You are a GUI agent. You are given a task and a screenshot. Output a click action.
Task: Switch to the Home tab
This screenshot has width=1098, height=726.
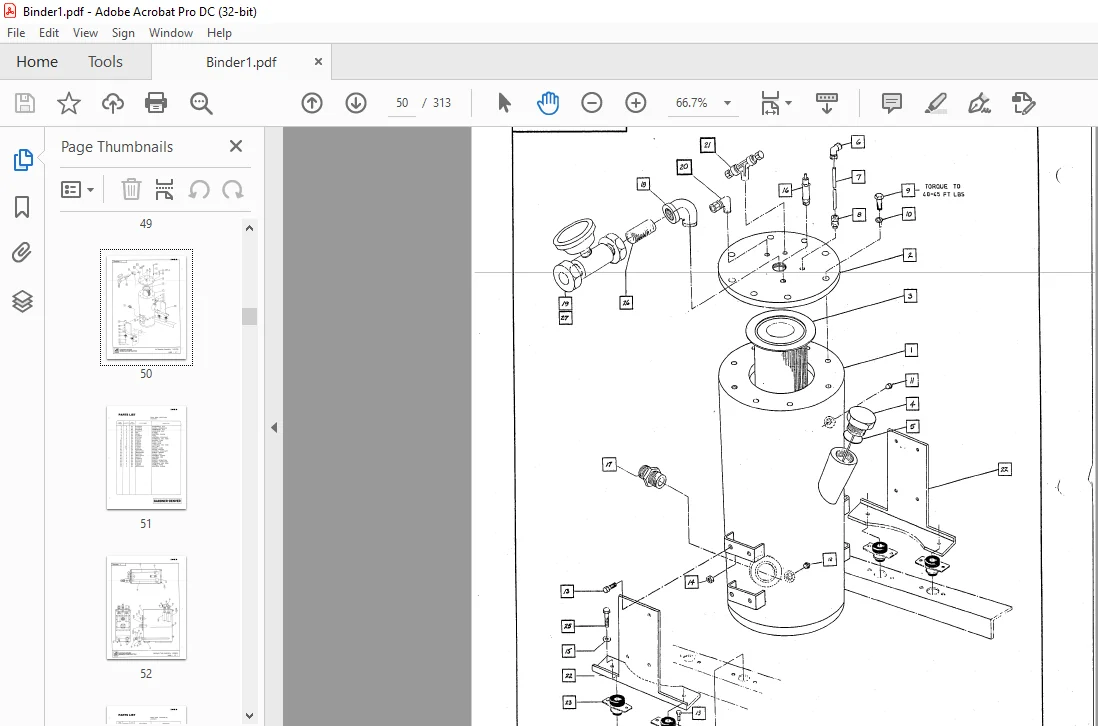click(x=37, y=62)
